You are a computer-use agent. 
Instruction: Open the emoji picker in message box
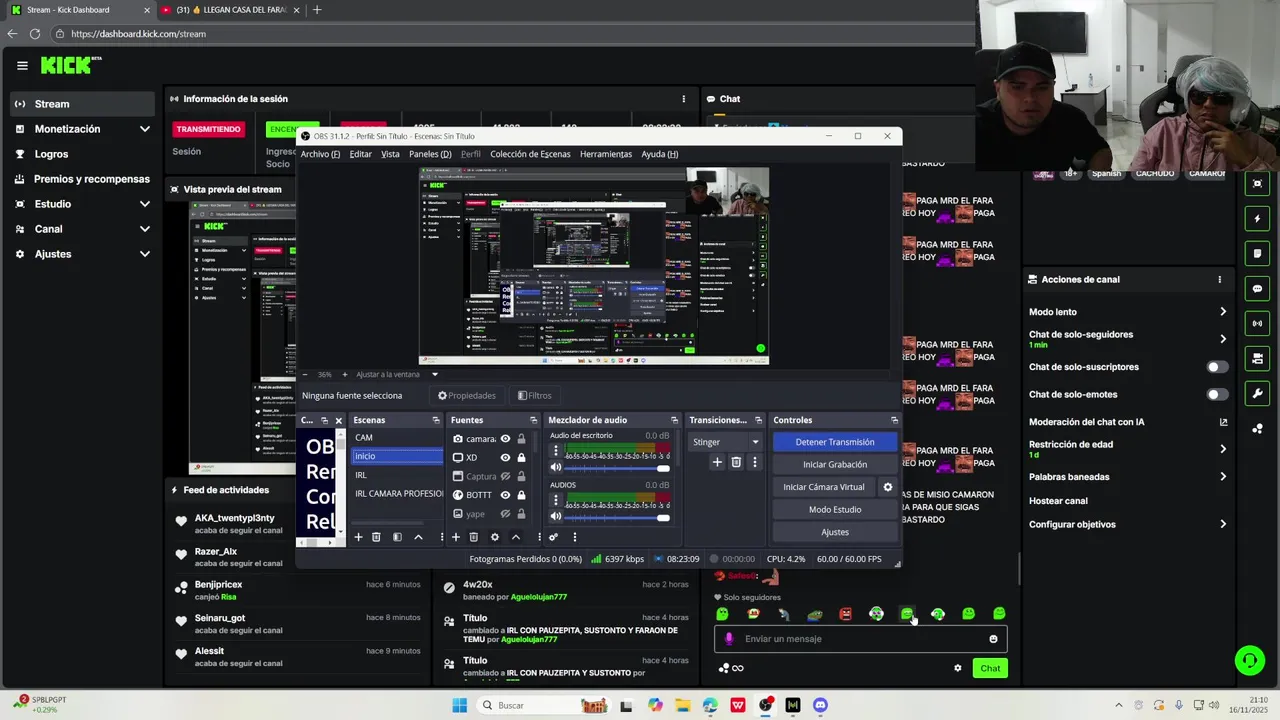click(993, 639)
